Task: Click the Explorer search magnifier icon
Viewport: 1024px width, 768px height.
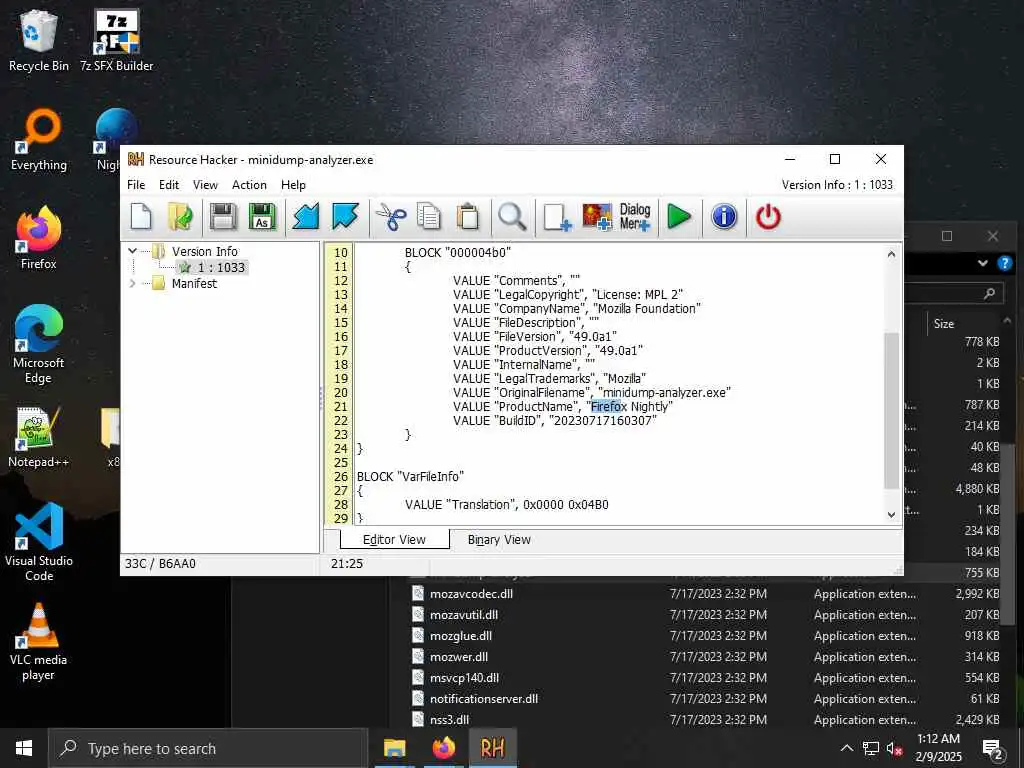Action: coord(989,293)
